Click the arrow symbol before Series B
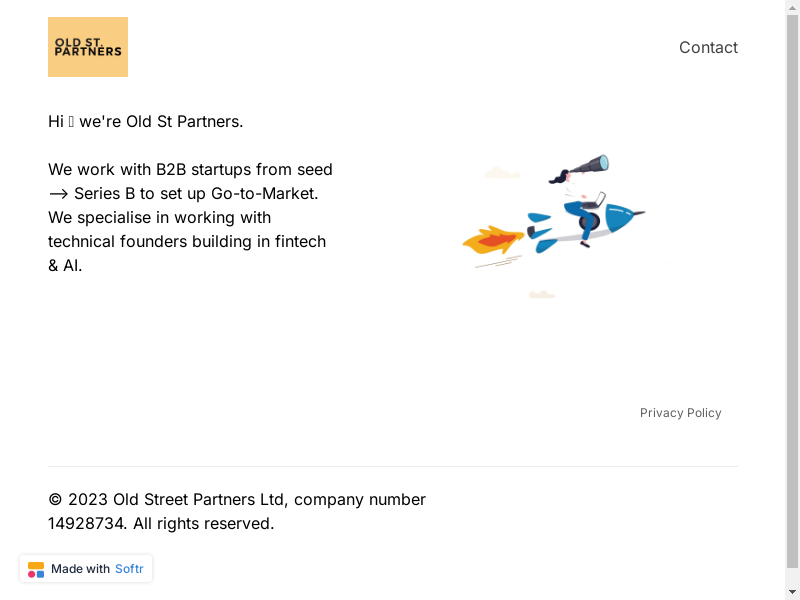The height and width of the screenshot is (600, 800). [58, 194]
